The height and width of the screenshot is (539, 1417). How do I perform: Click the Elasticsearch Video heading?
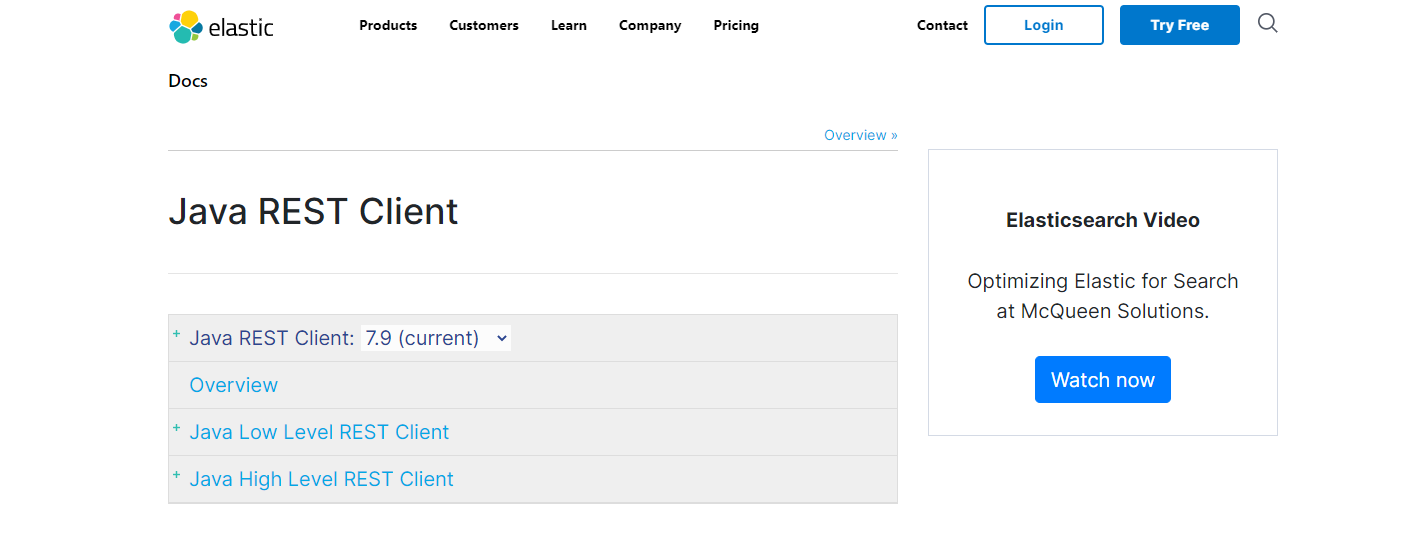tap(1103, 220)
